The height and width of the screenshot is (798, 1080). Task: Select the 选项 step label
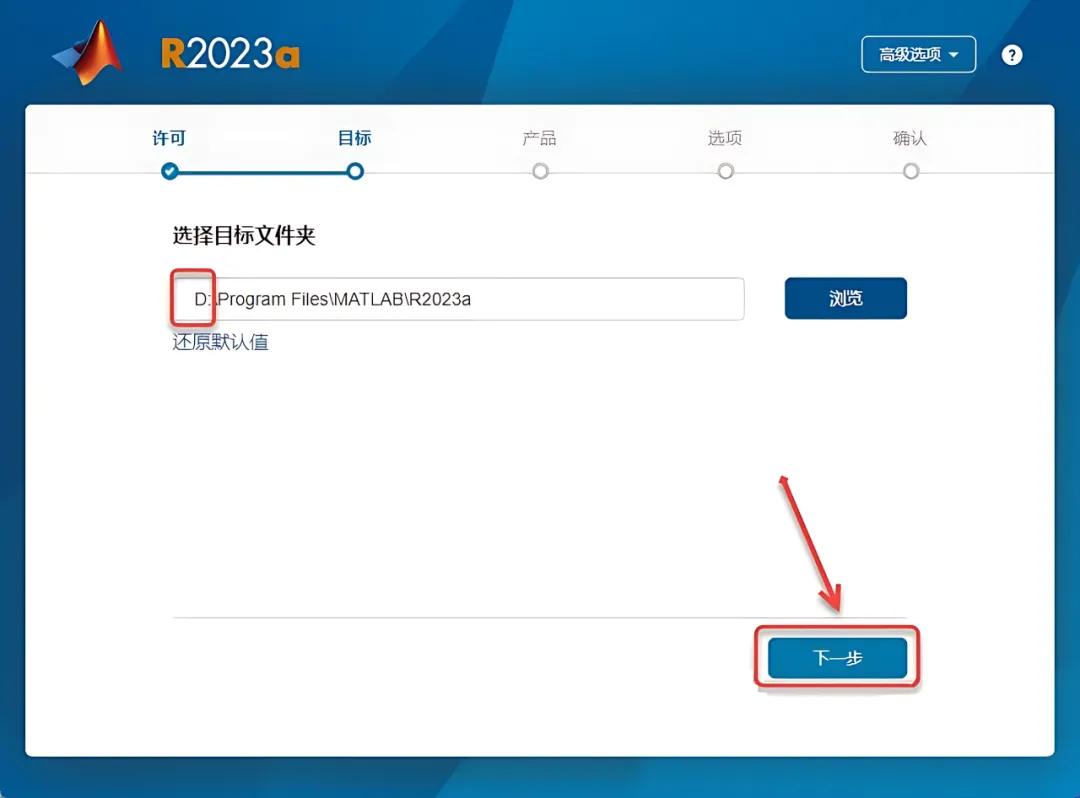(x=725, y=138)
